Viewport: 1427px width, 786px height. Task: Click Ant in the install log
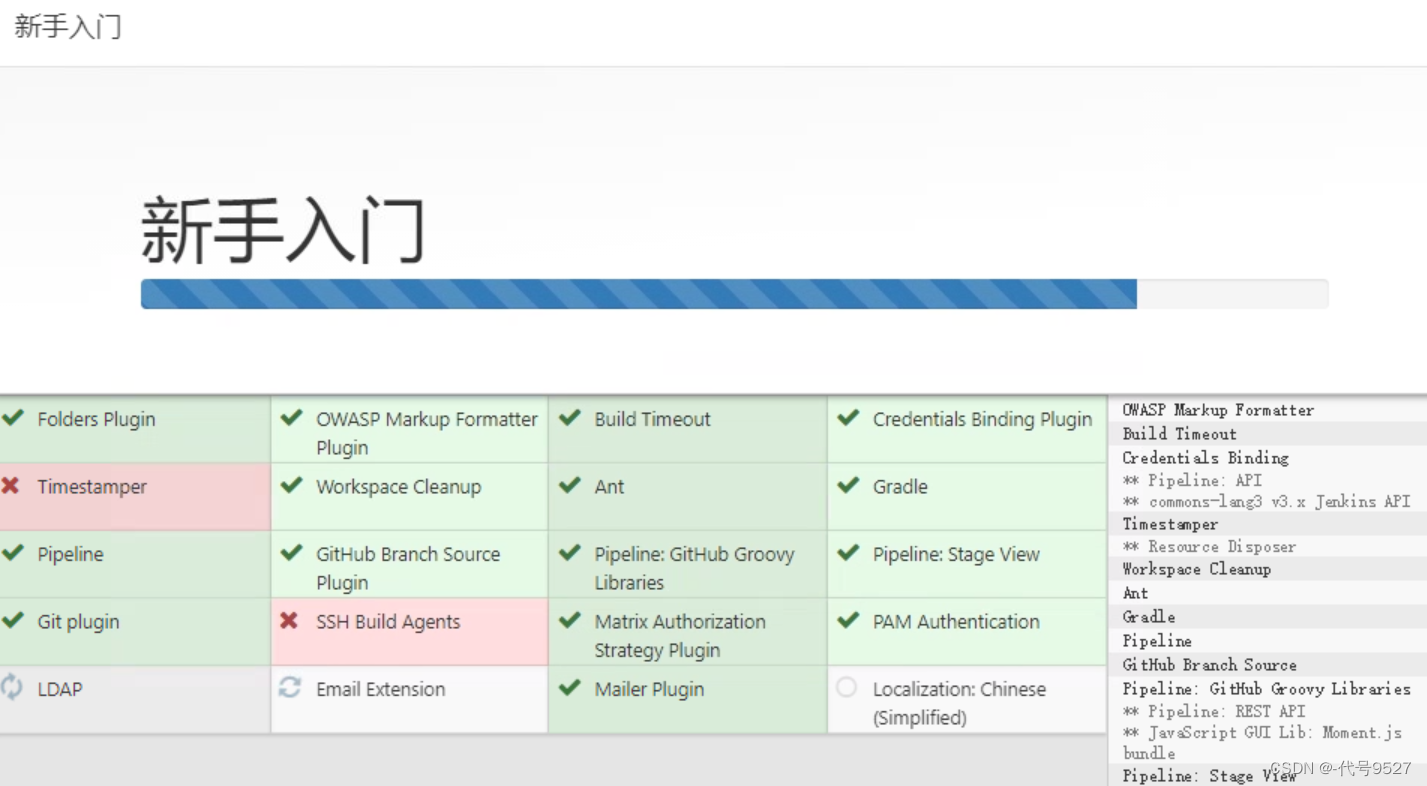(1135, 593)
